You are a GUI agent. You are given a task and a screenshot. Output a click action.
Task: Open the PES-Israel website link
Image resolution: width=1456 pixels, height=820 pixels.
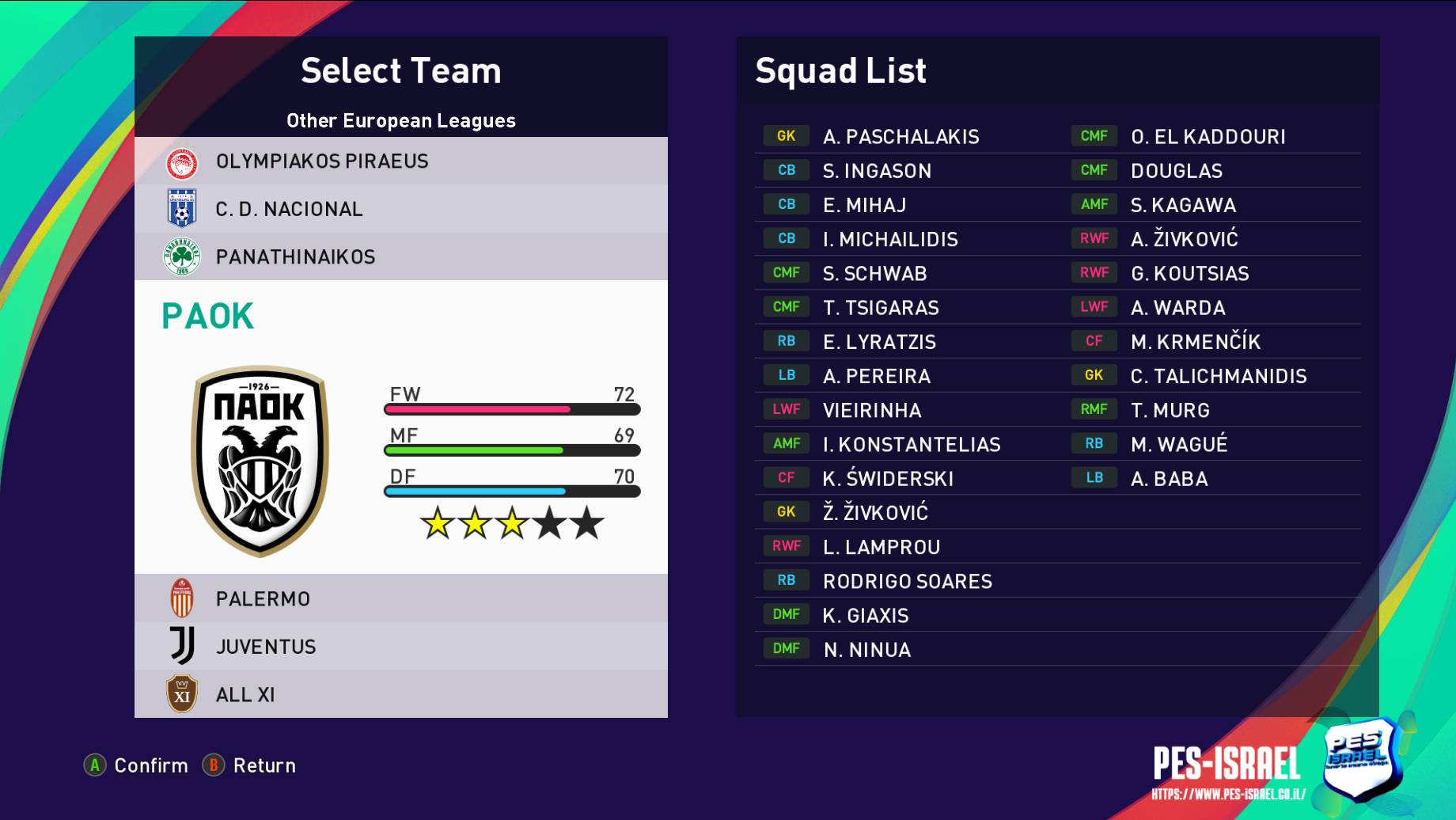pos(1228,794)
